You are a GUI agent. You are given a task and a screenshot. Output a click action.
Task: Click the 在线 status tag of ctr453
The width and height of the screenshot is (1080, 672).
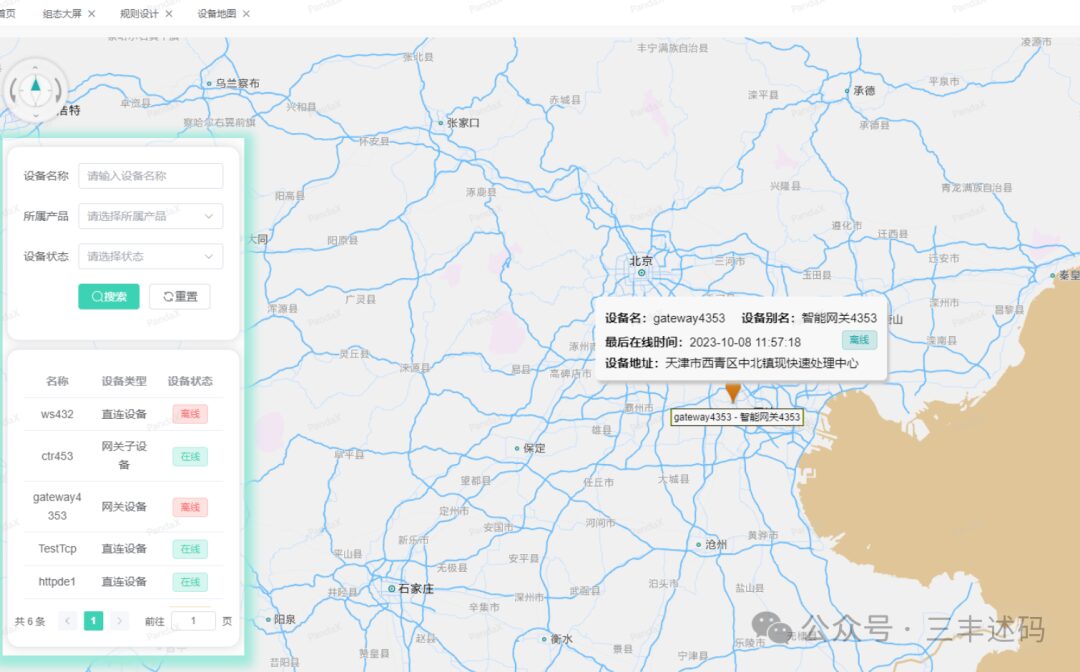click(190, 456)
